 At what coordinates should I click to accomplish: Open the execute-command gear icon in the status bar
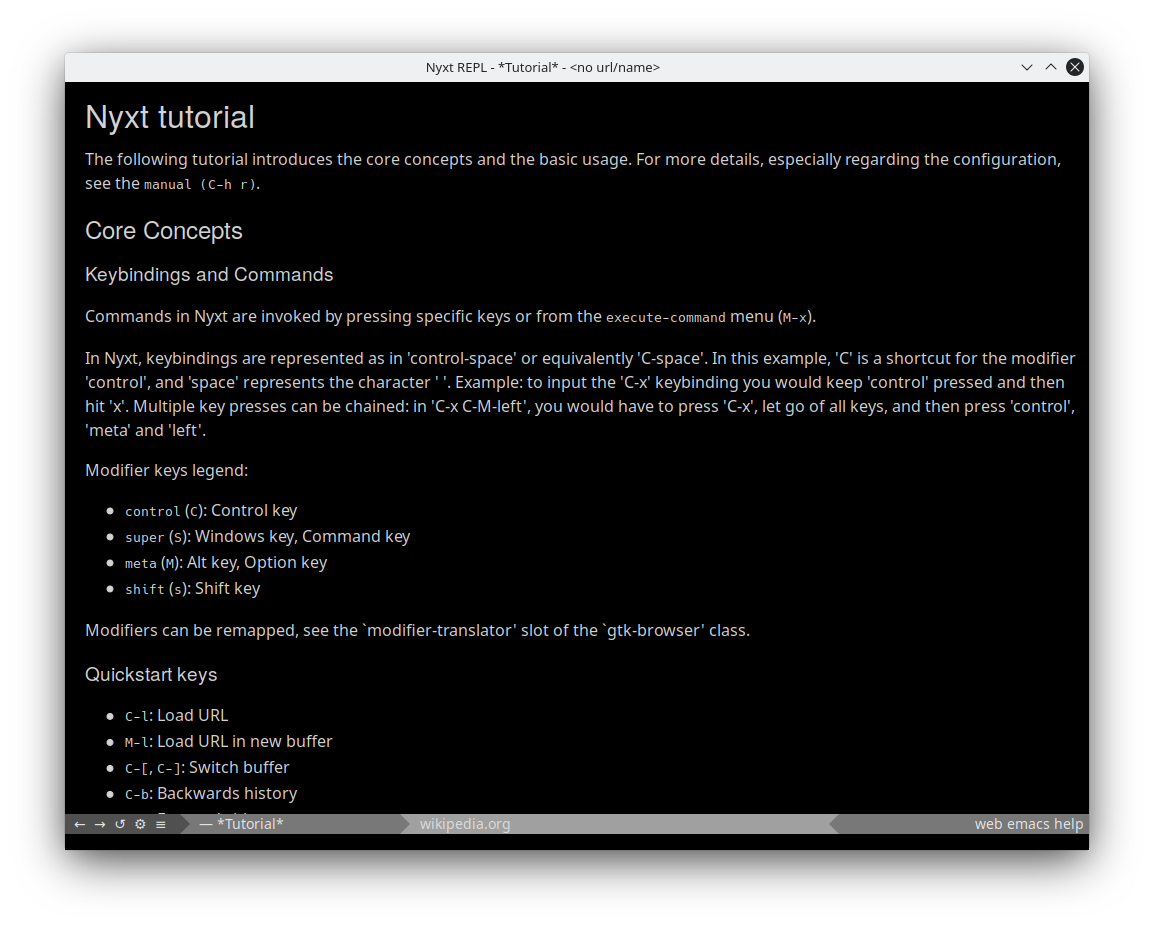pos(140,825)
